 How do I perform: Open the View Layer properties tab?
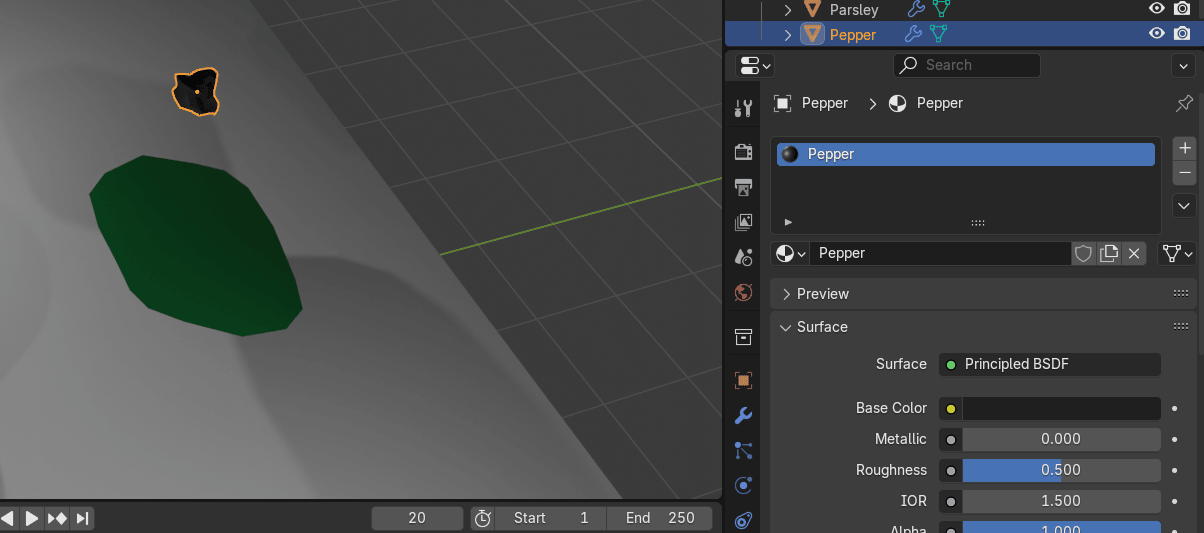tap(743, 222)
